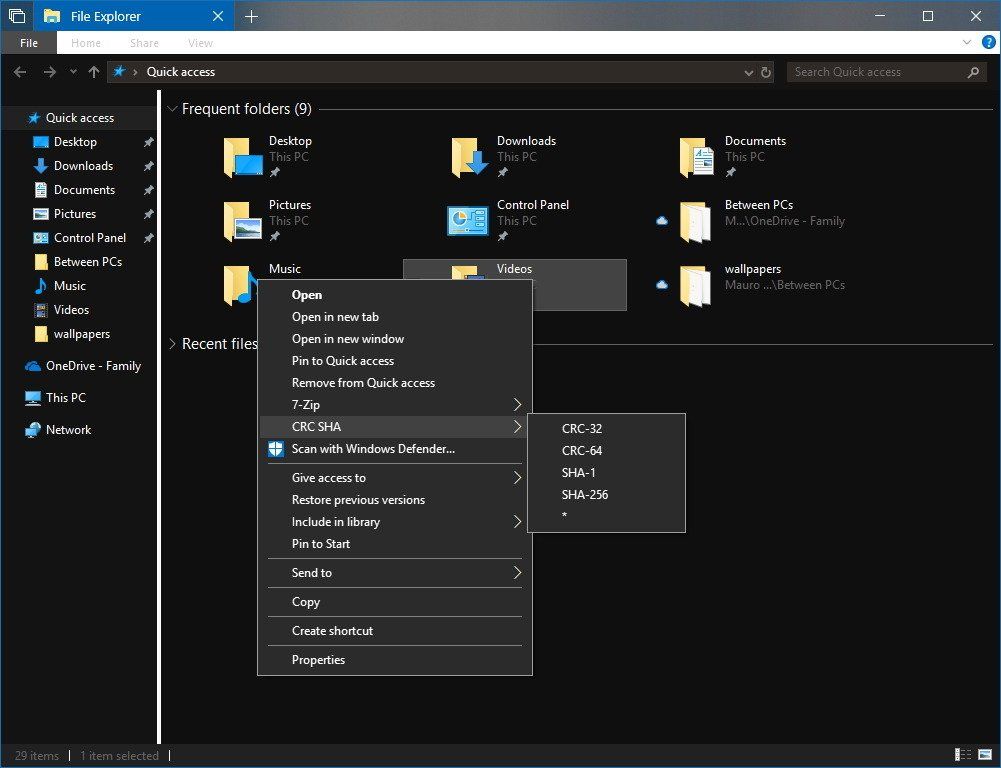Open the Downloads folder icon
The width and height of the screenshot is (1001, 768).
coord(469,157)
